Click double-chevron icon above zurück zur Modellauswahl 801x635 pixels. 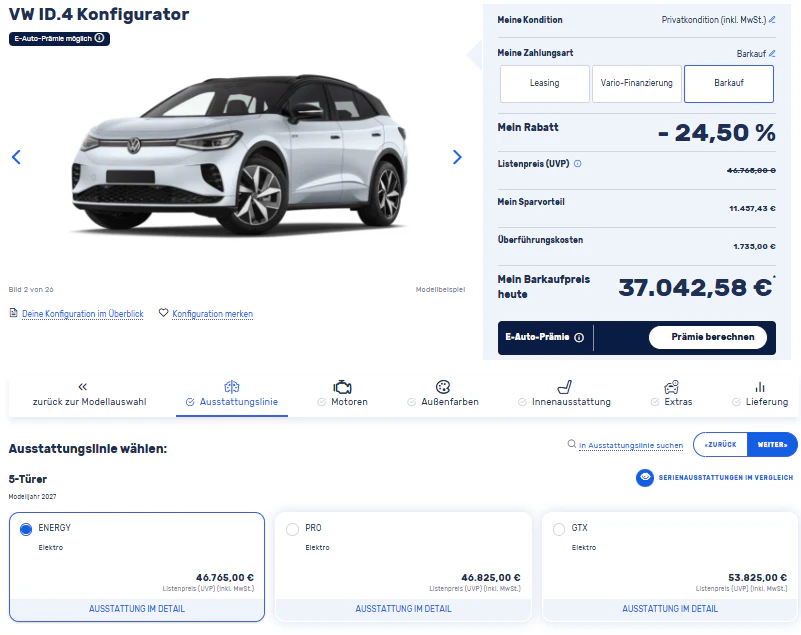pos(83,387)
